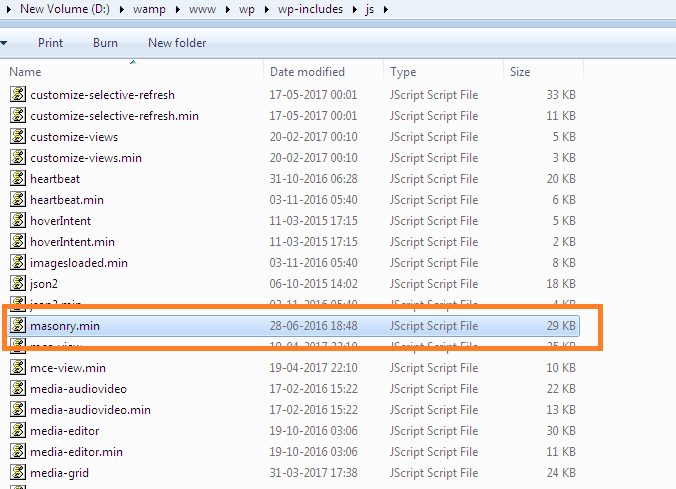Screen dimensions: 676x489
Task: Click the customize-views script file icon
Action: click(x=18, y=136)
